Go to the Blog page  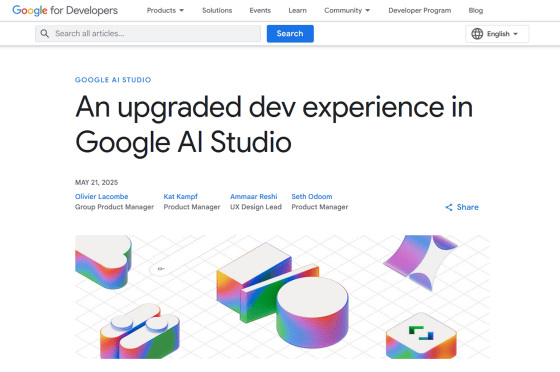click(476, 10)
